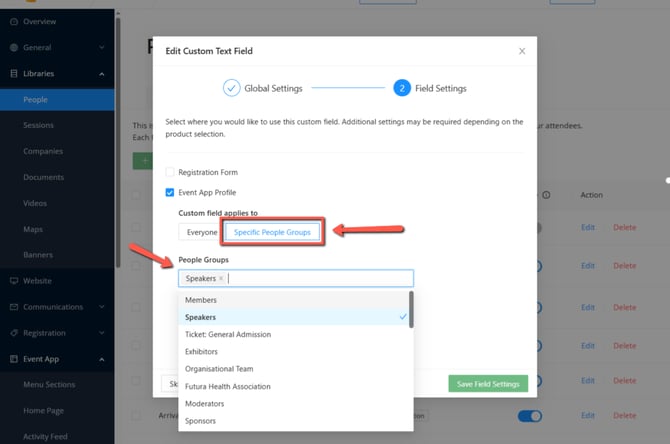Remove the Speakers tag with x
The image size is (670, 444).
click(x=221, y=279)
